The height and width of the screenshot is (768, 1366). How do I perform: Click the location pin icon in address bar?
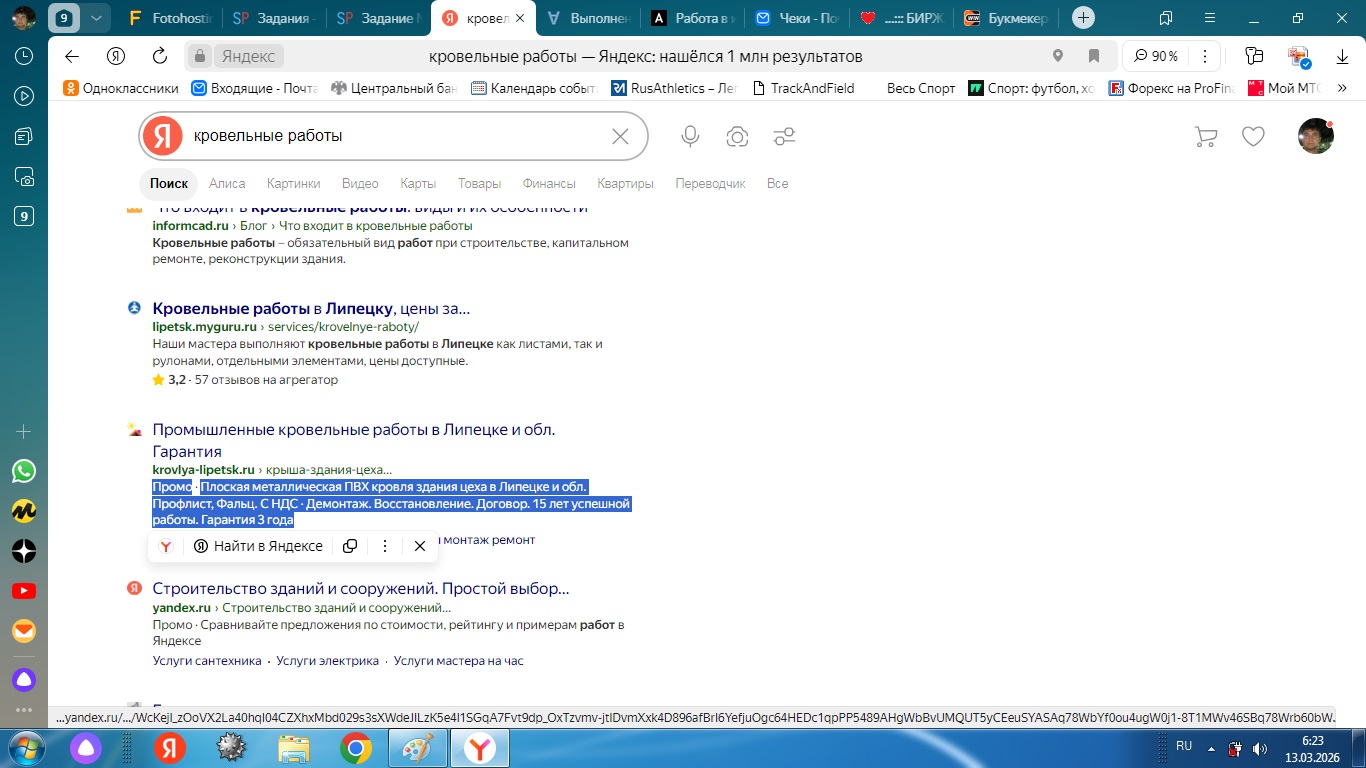[x=1058, y=56]
